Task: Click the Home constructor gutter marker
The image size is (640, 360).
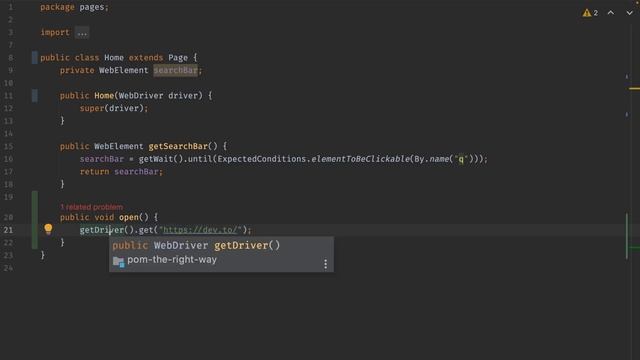Action: [35, 96]
